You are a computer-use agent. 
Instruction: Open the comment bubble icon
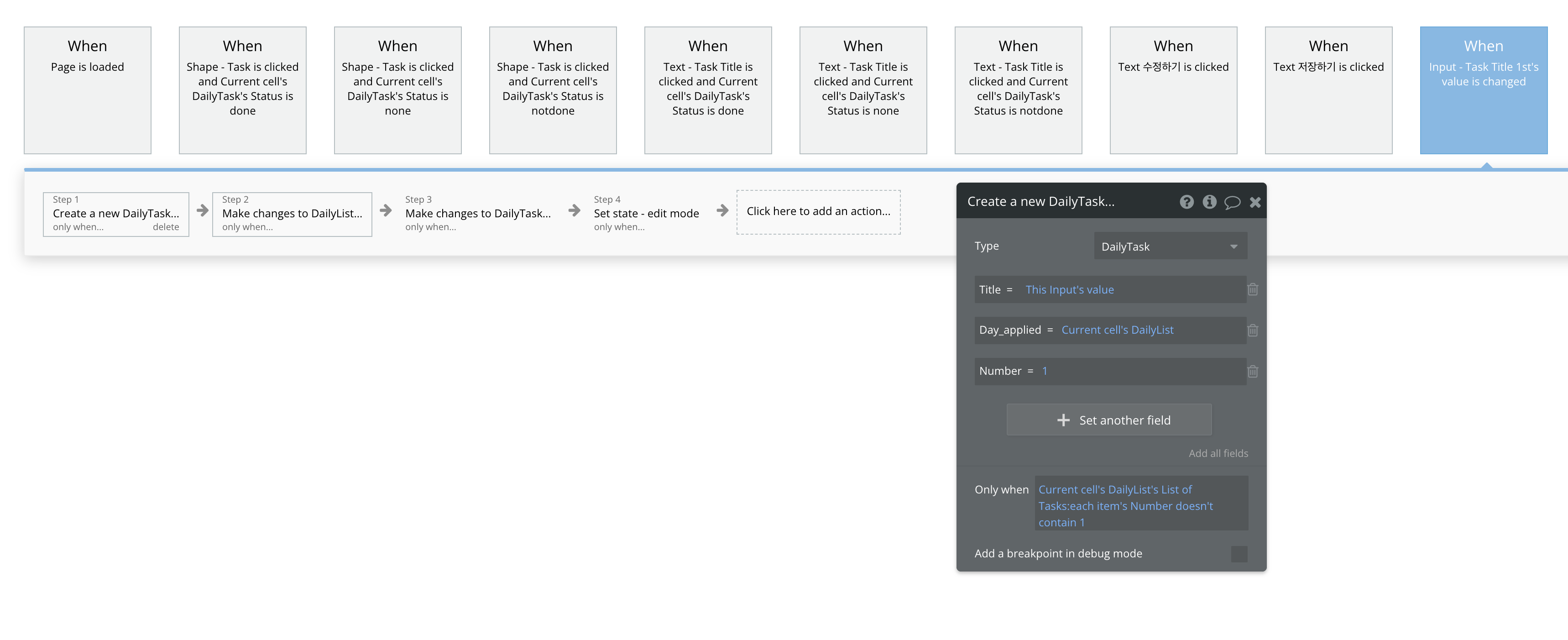pos(1232,202)
